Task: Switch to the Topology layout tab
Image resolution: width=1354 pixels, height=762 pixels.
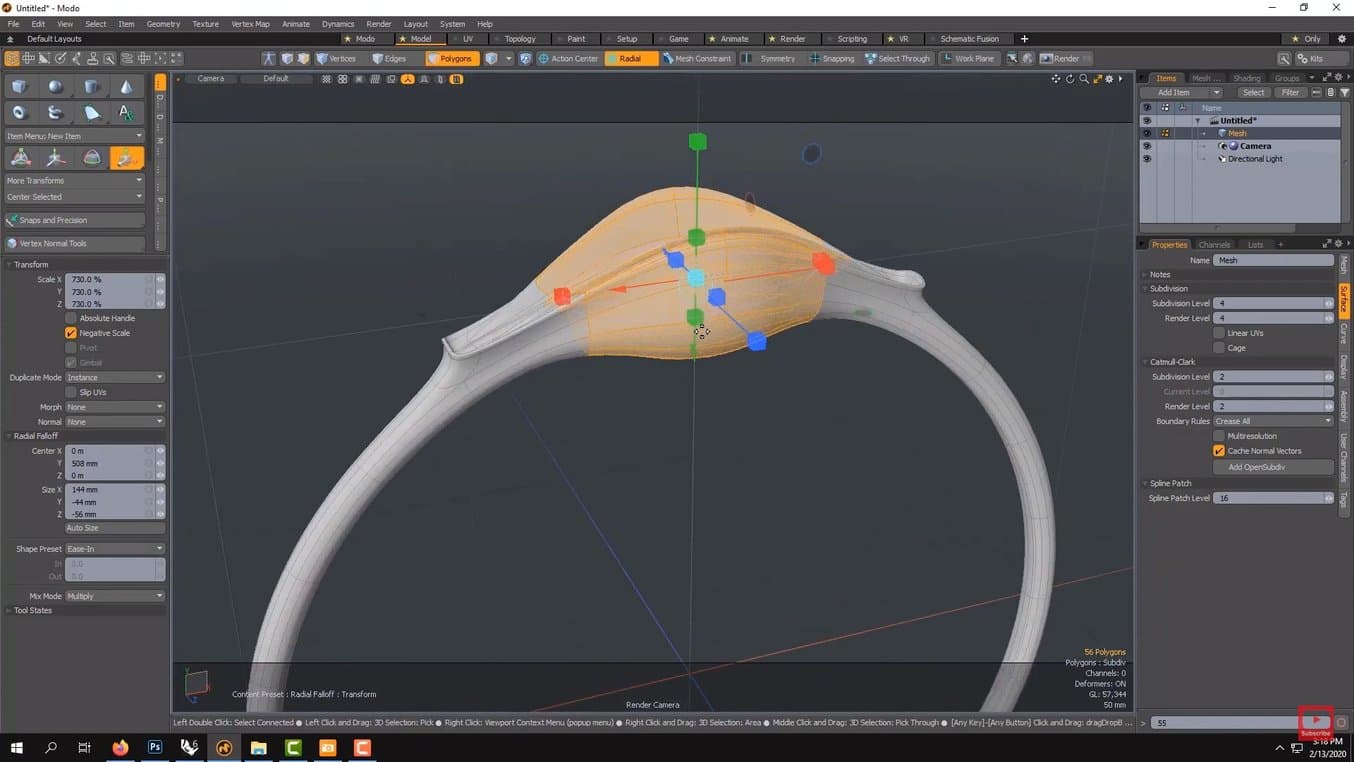Action: coord(519,39)
